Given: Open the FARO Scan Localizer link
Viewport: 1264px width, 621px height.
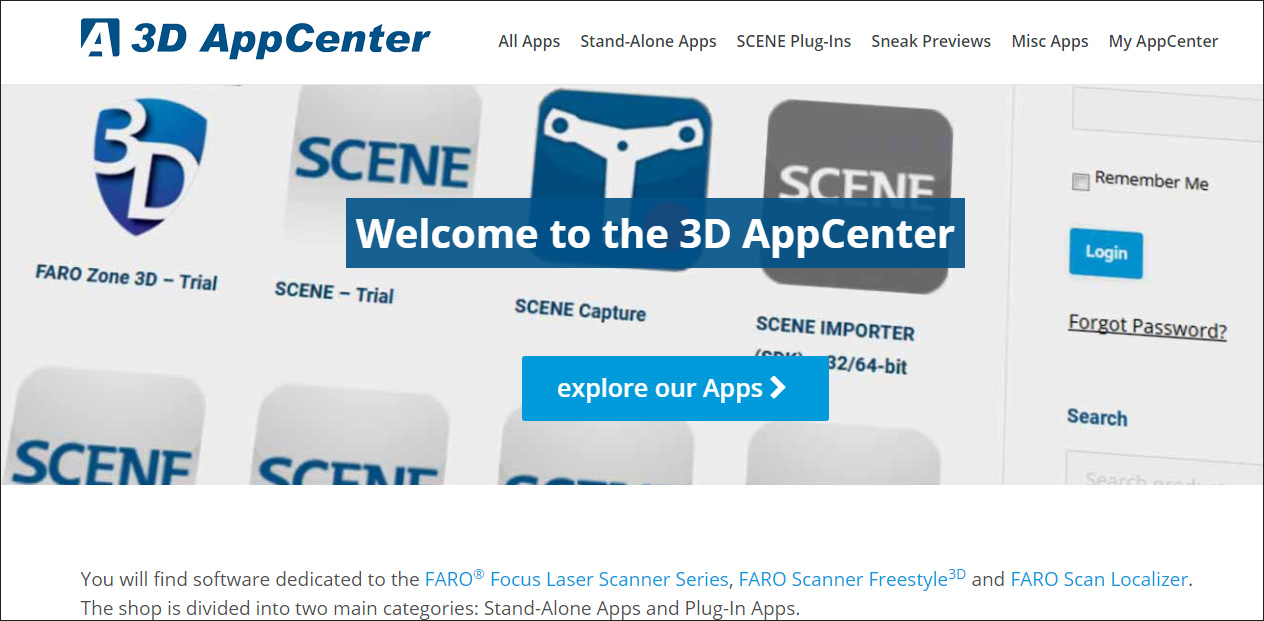Looking at the screenshot, I should point(1099,578).
